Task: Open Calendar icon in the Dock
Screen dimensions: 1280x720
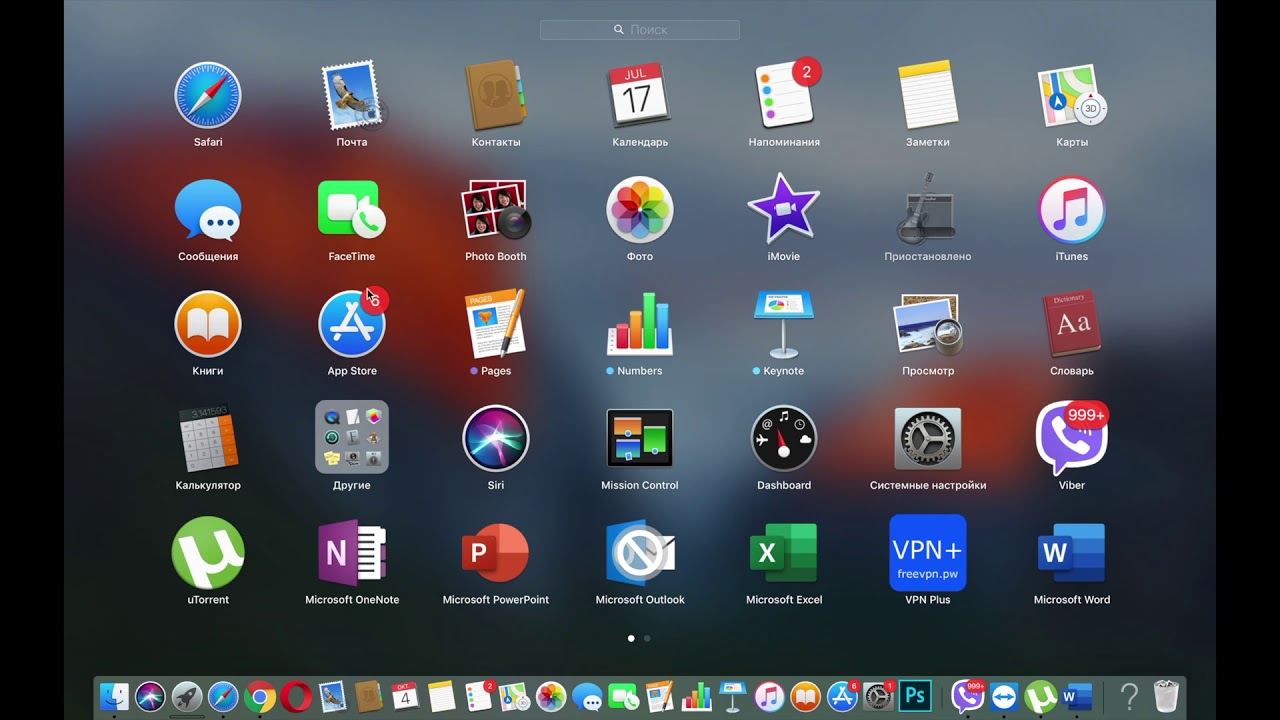Action: point(405,696)
